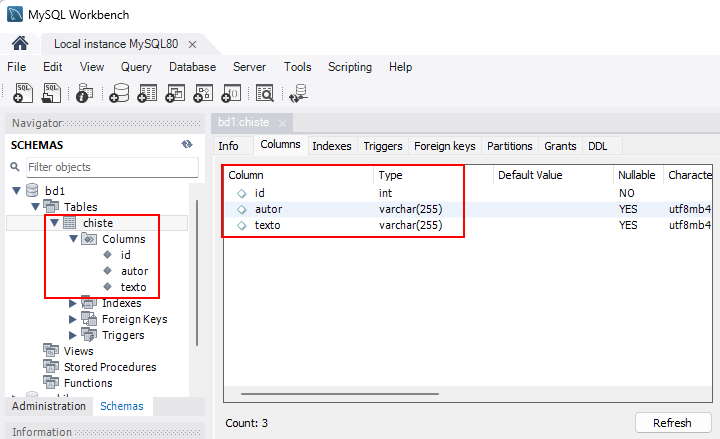This screenshot has width=720, height=439.
Task: Click diamond icon beside autor in grid
Action: point(242,209)
